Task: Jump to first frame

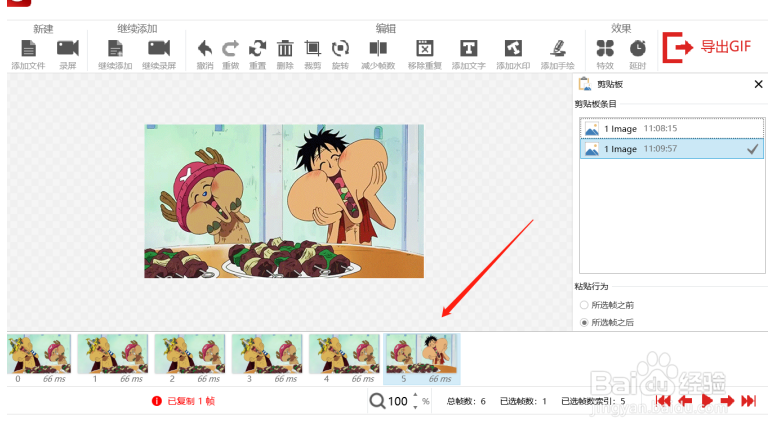Action: [x=663, y=401]
